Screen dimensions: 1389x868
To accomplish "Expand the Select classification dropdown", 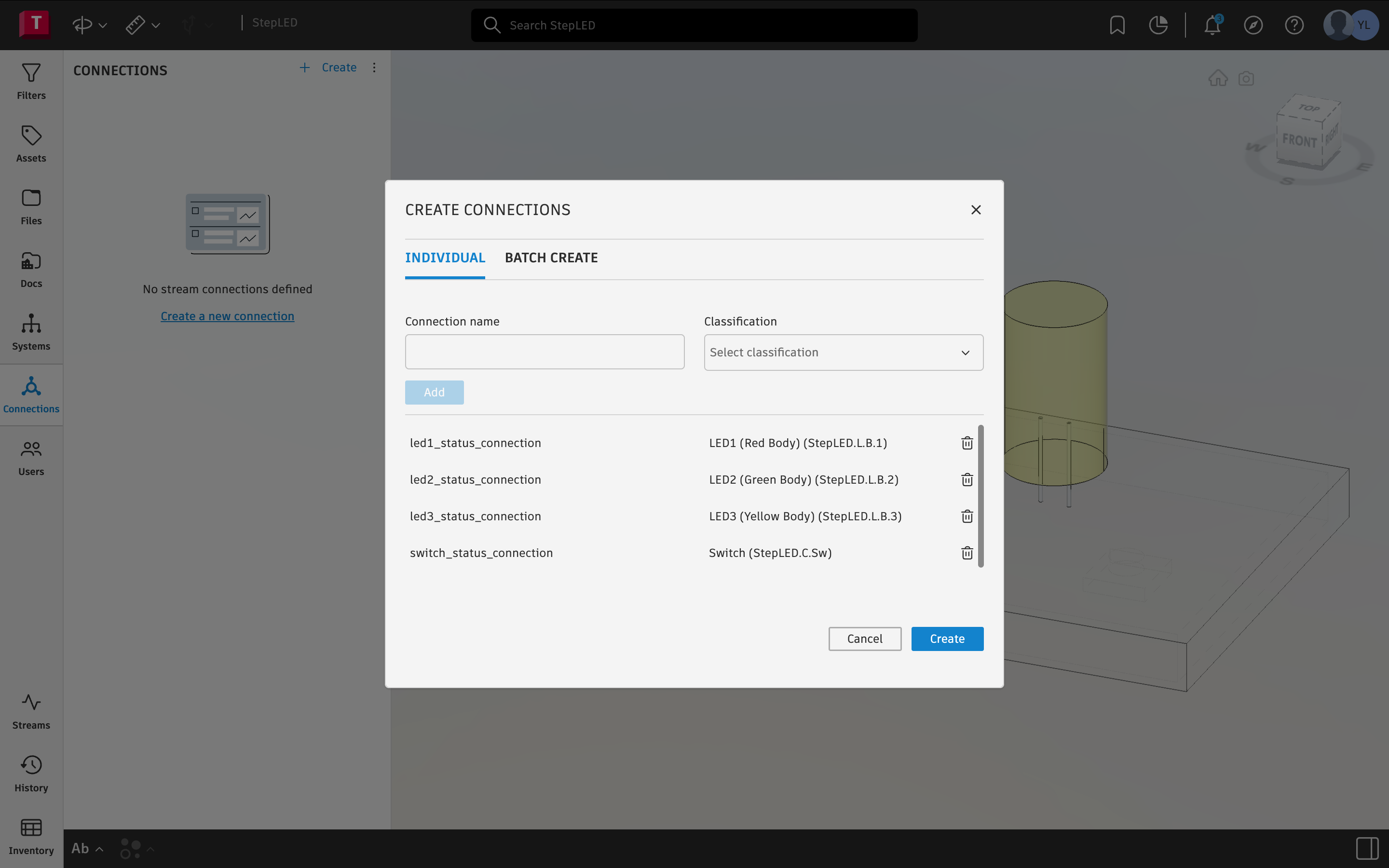I will [843, 353].
